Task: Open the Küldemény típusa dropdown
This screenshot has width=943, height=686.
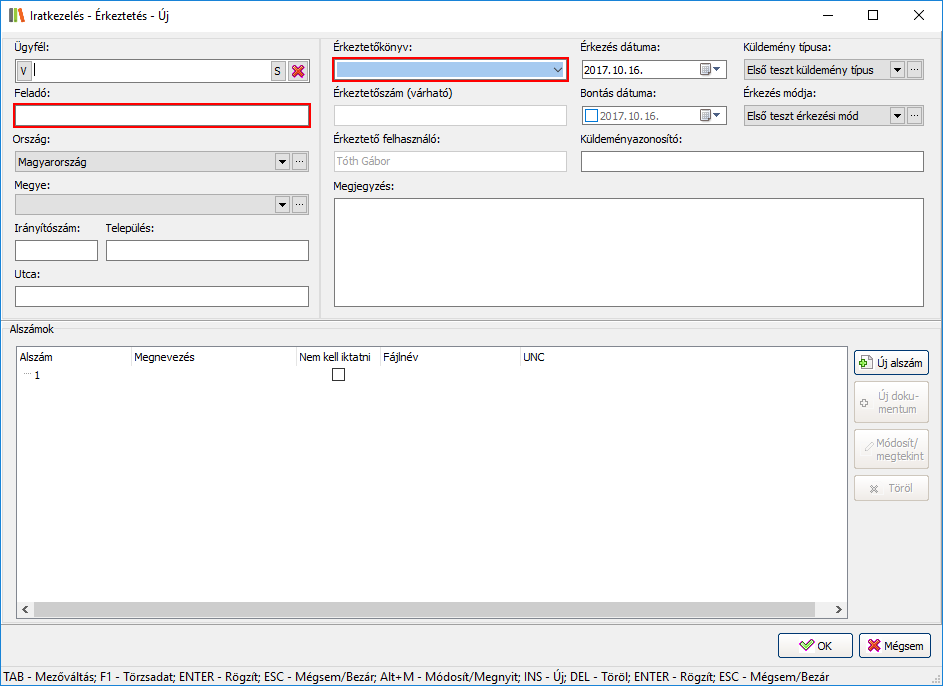Action: point(897,70)
